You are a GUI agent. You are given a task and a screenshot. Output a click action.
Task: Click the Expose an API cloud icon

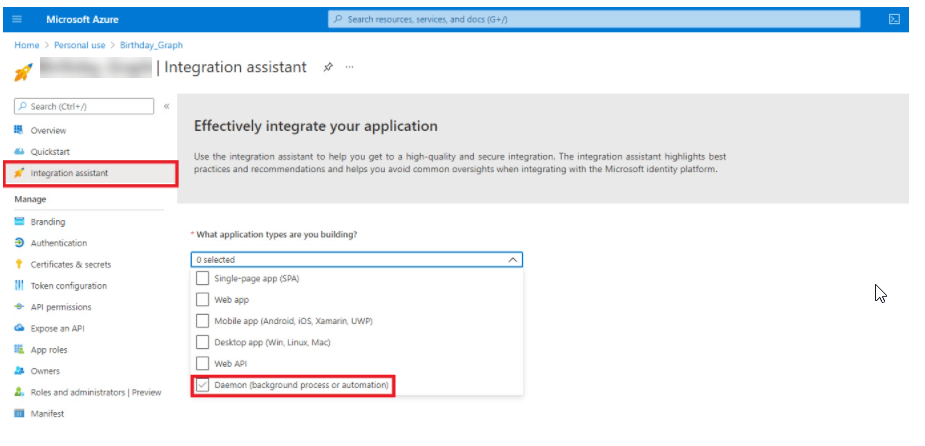[x=19, y=328]
